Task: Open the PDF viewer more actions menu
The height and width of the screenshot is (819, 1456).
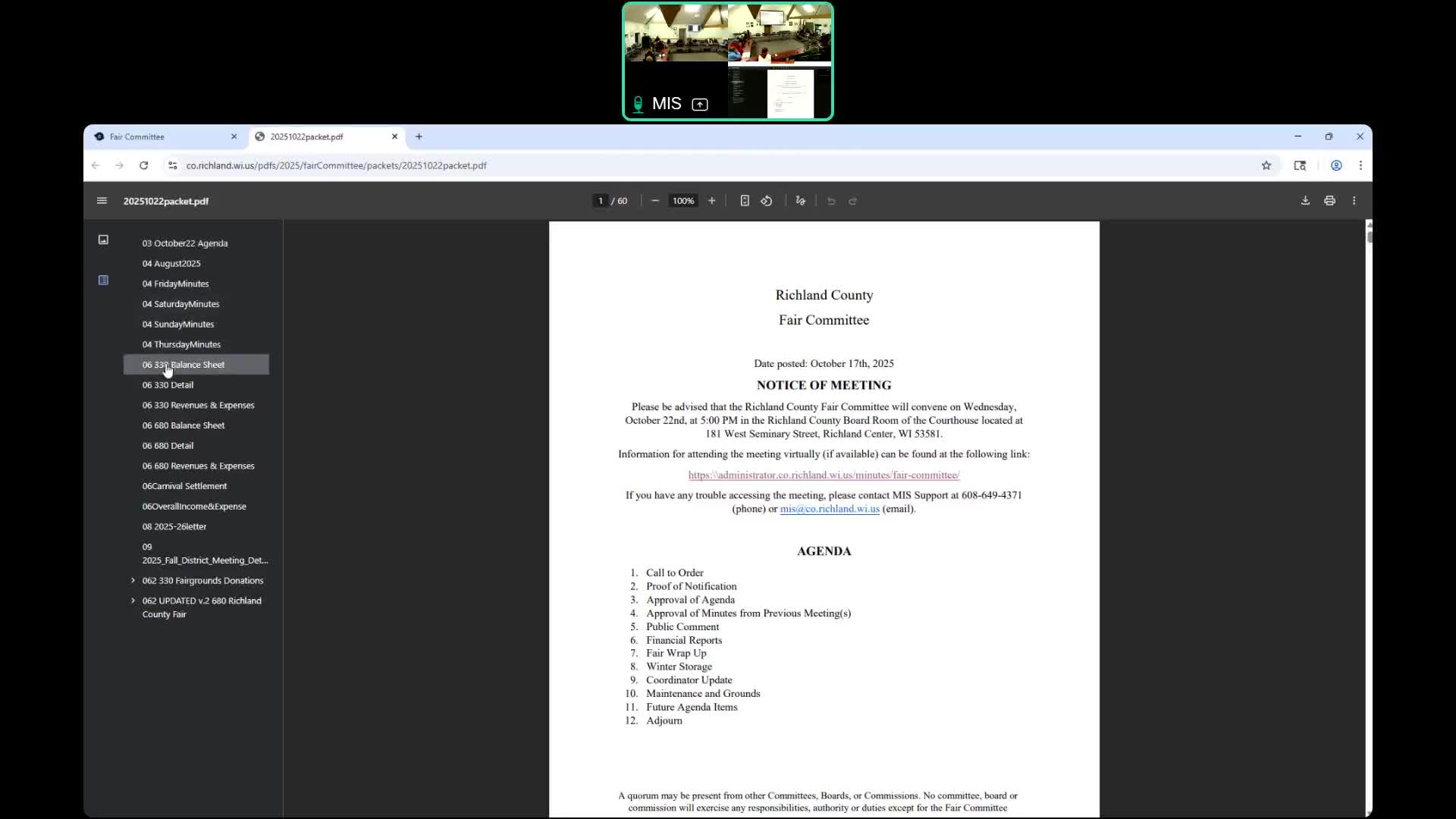Action: [1354, 201]
